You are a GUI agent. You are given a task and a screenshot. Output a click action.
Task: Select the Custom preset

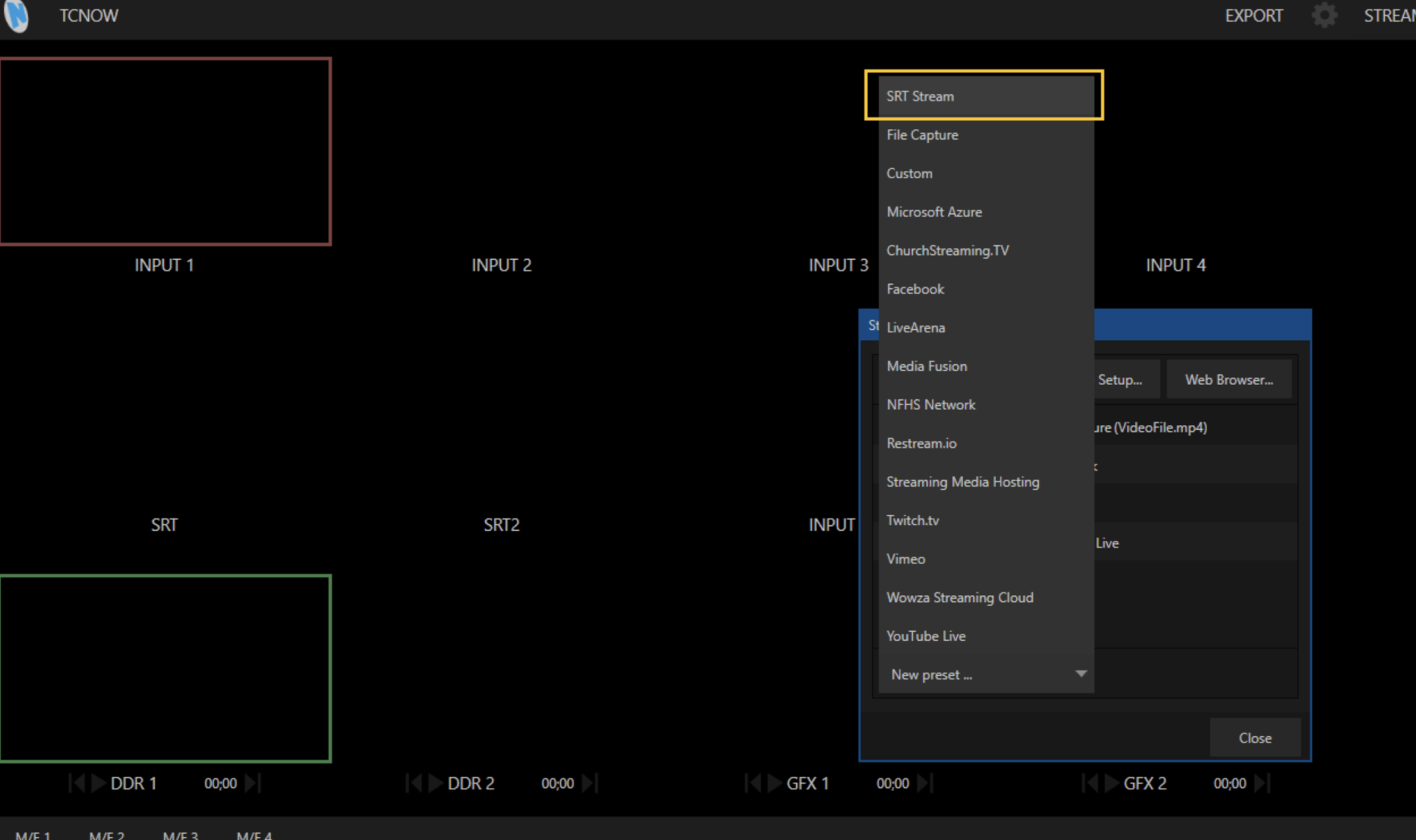[986, 173]
